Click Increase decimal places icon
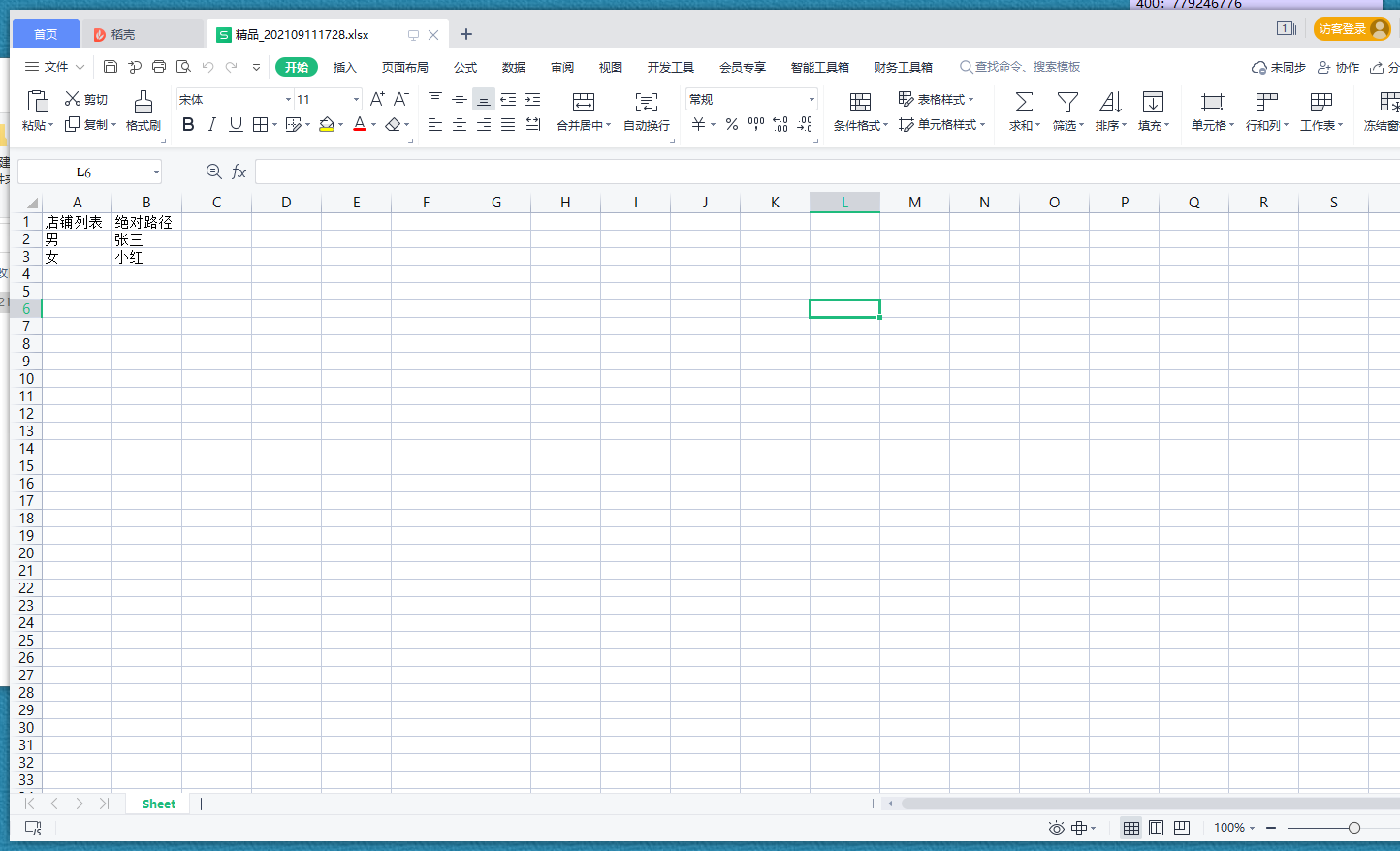This screenshot has height=851, width=1400. [x=780, y=124]
